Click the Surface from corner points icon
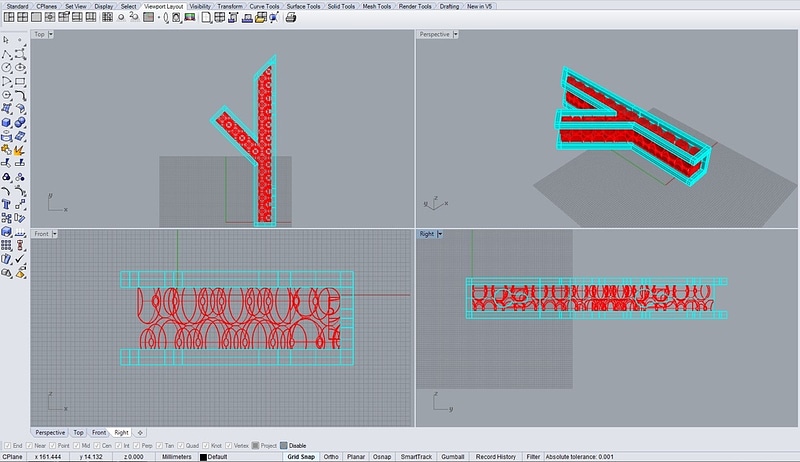This screenshot has height=462, width=800. point(6,109)
